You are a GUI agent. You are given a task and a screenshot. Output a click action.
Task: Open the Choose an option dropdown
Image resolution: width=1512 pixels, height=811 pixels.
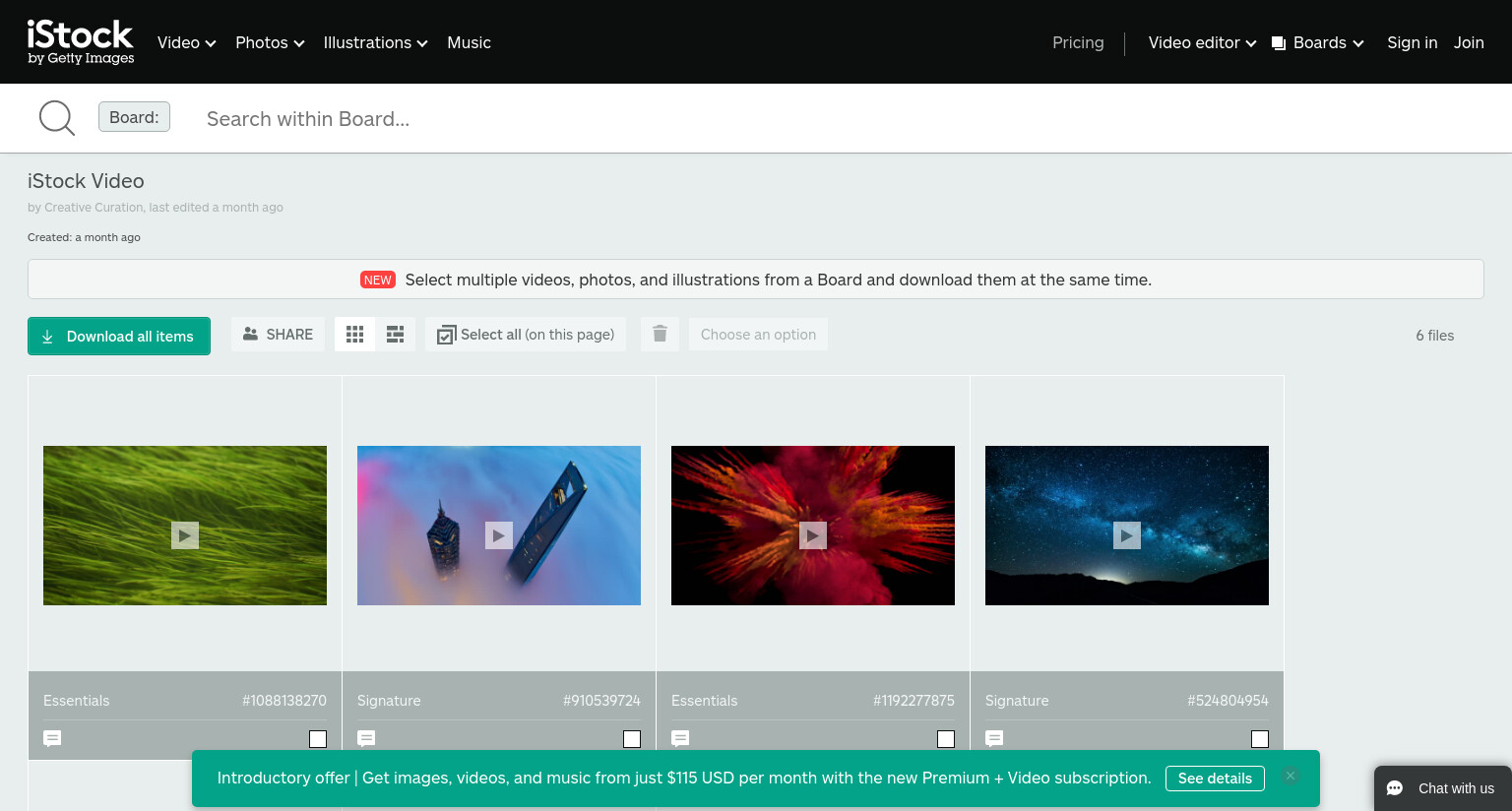point(758,335)
